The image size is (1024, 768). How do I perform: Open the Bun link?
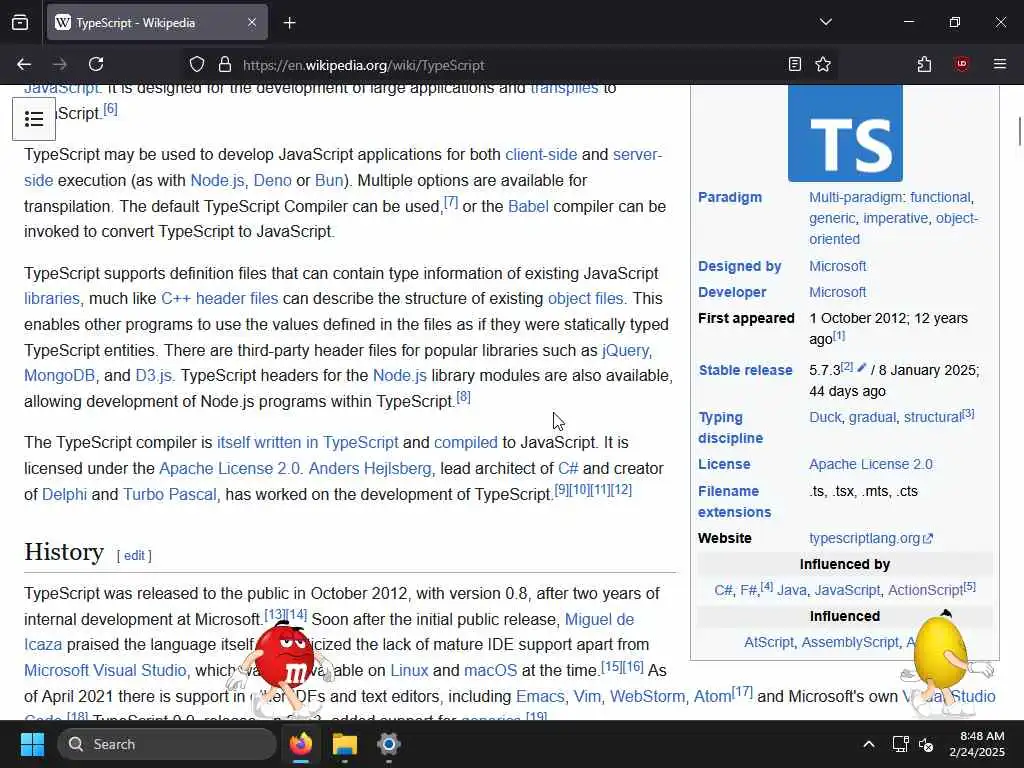(x=328, y=180)
